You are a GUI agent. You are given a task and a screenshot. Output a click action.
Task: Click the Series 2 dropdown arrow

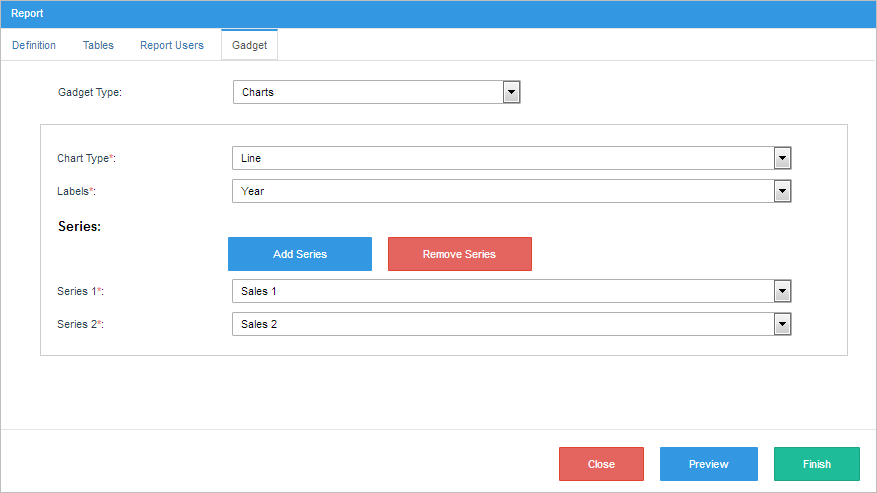(x=783, y=324)
